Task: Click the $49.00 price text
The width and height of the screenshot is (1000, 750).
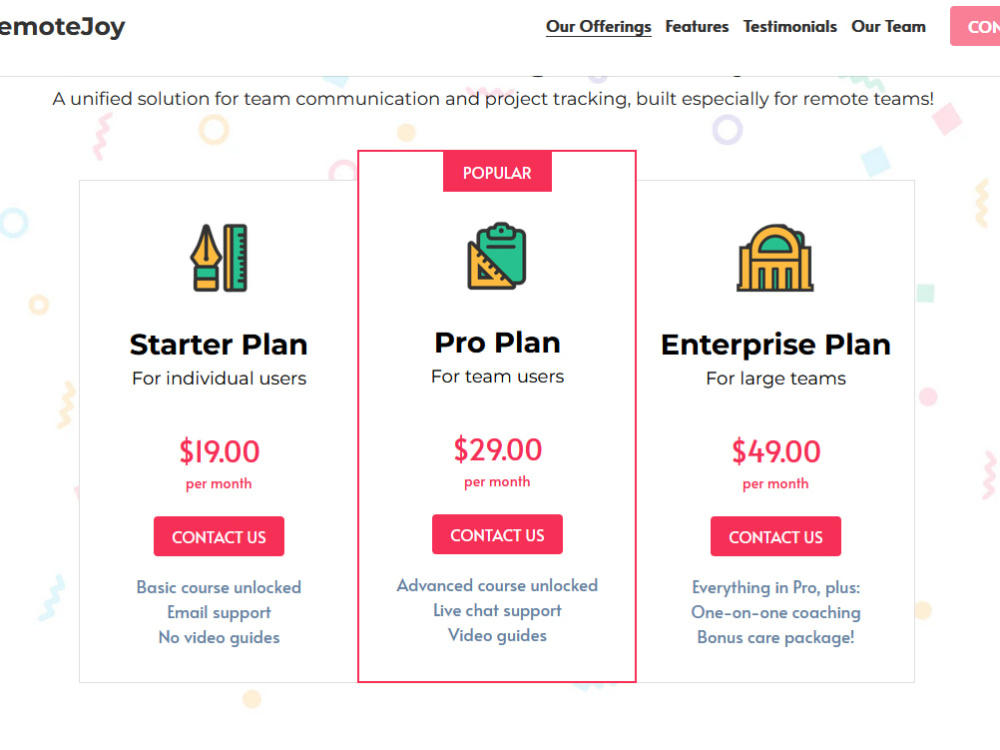Action: 776,452
